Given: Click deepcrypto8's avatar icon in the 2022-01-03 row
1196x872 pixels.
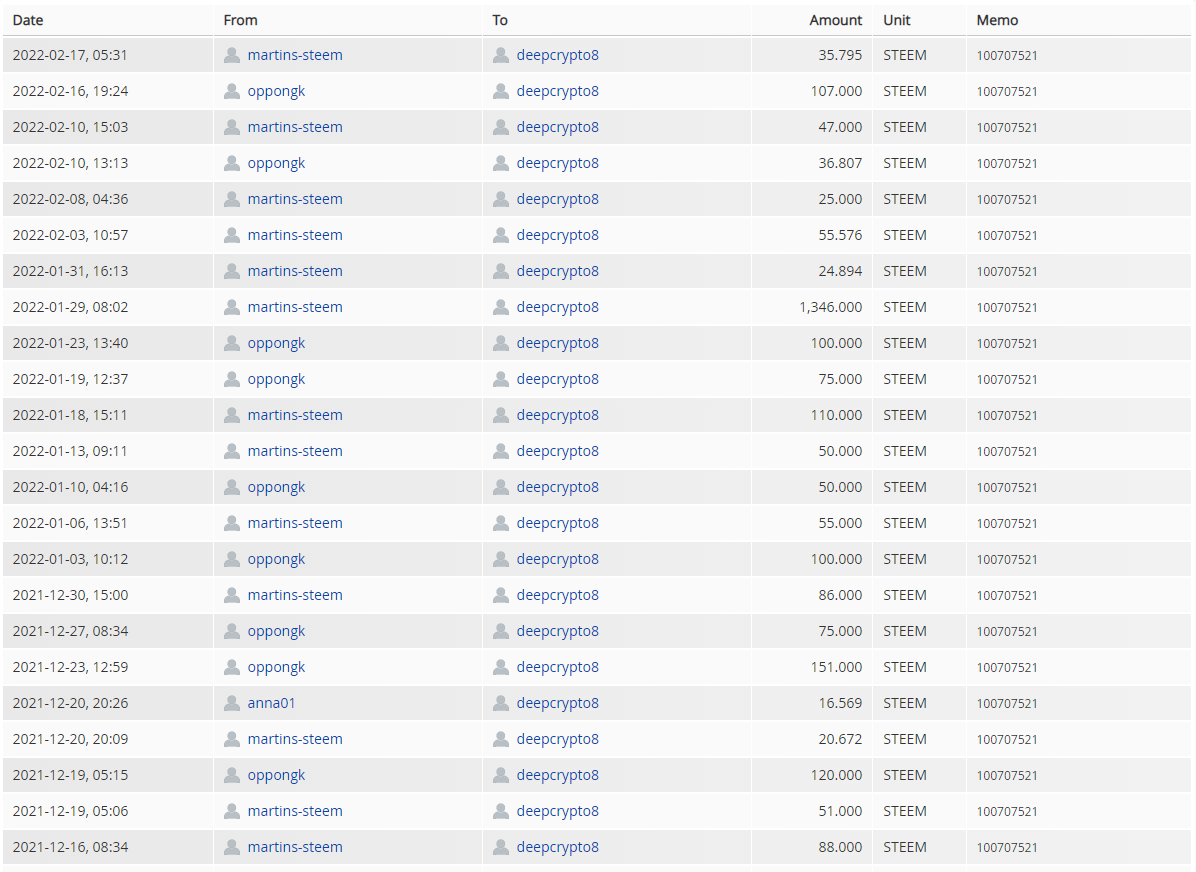Looking at the screenshot, I should (501, 559).
